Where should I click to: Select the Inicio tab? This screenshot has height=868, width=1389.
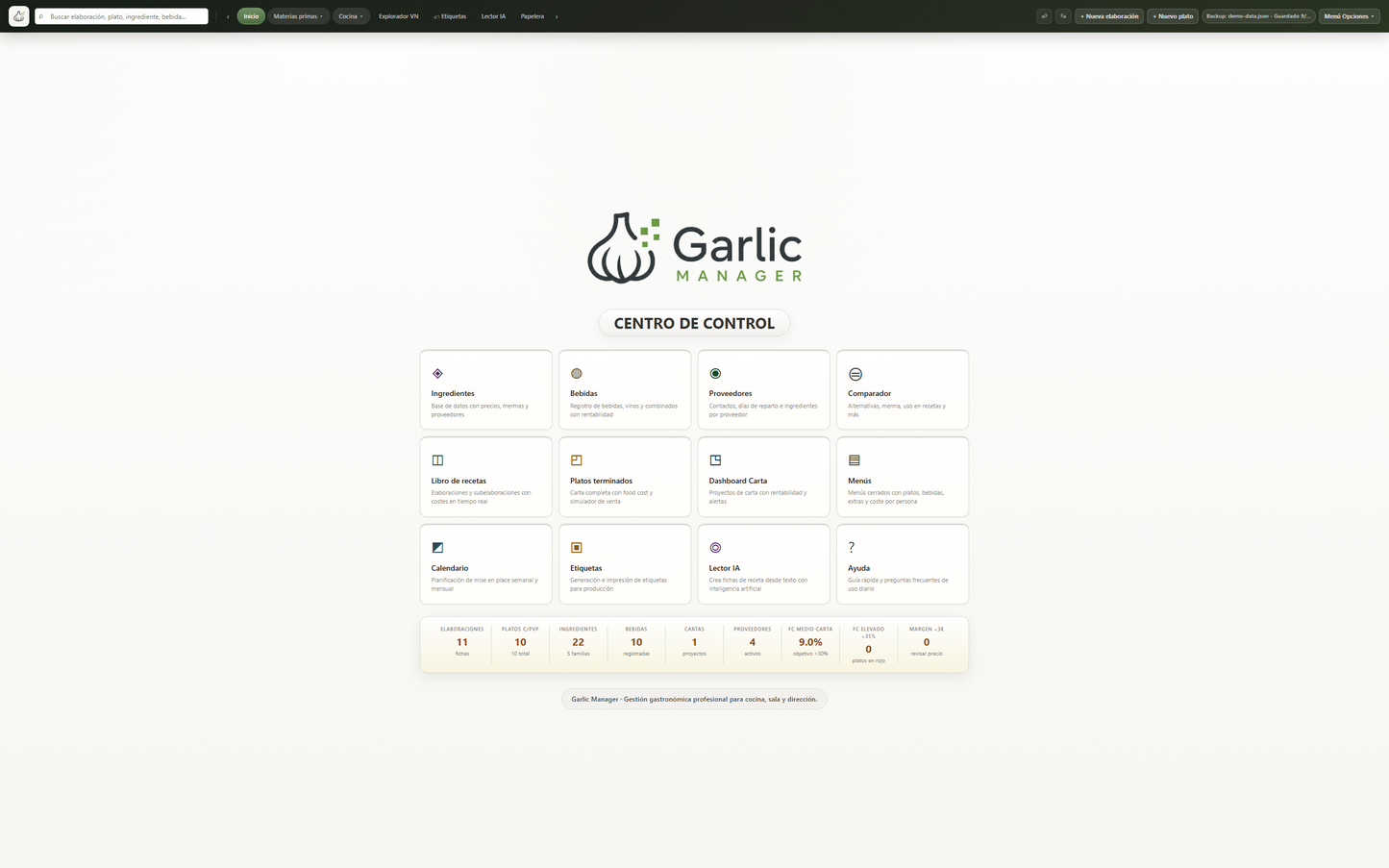[x=251, y=16]
